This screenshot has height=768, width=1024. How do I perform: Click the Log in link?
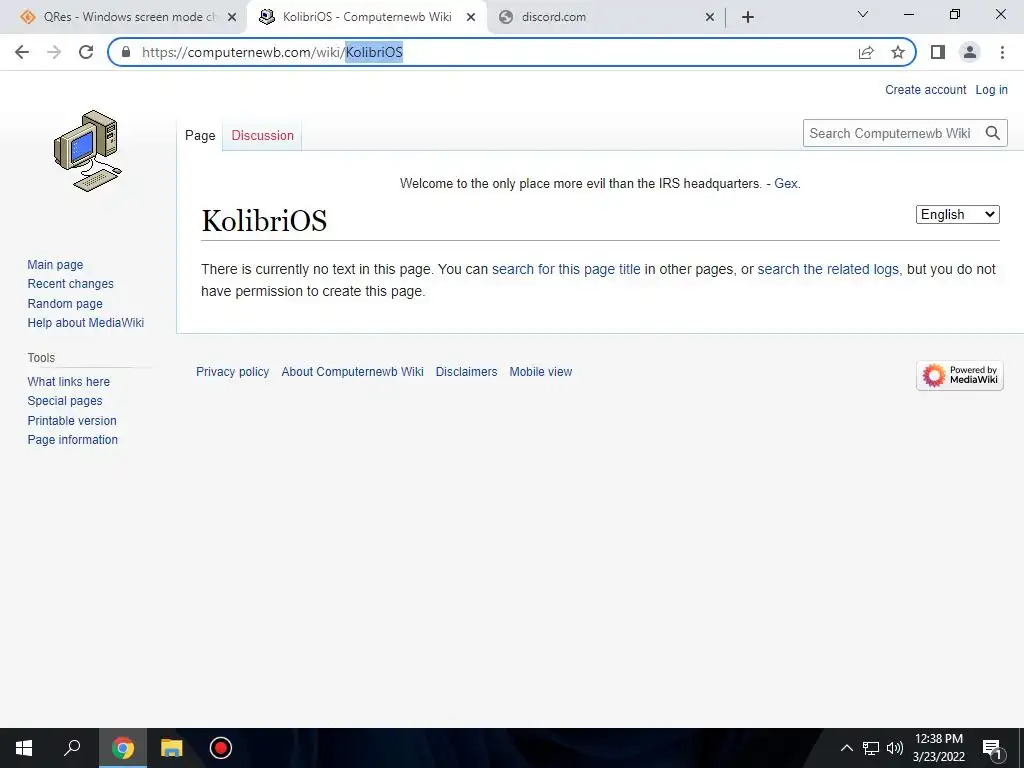pos(991,89)
